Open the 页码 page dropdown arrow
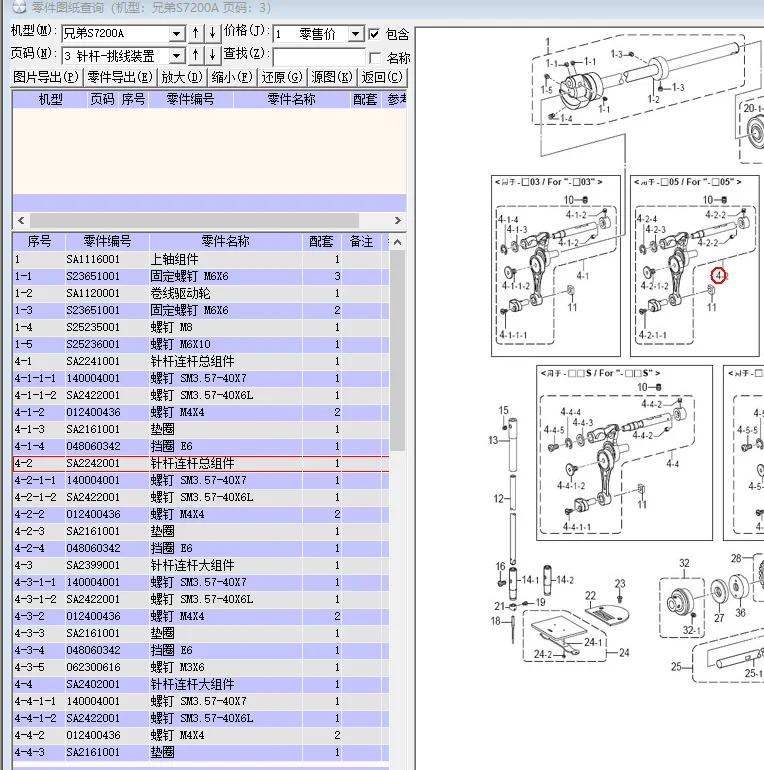The height and width of the screenshot is (770, 764). coord(177,55)
